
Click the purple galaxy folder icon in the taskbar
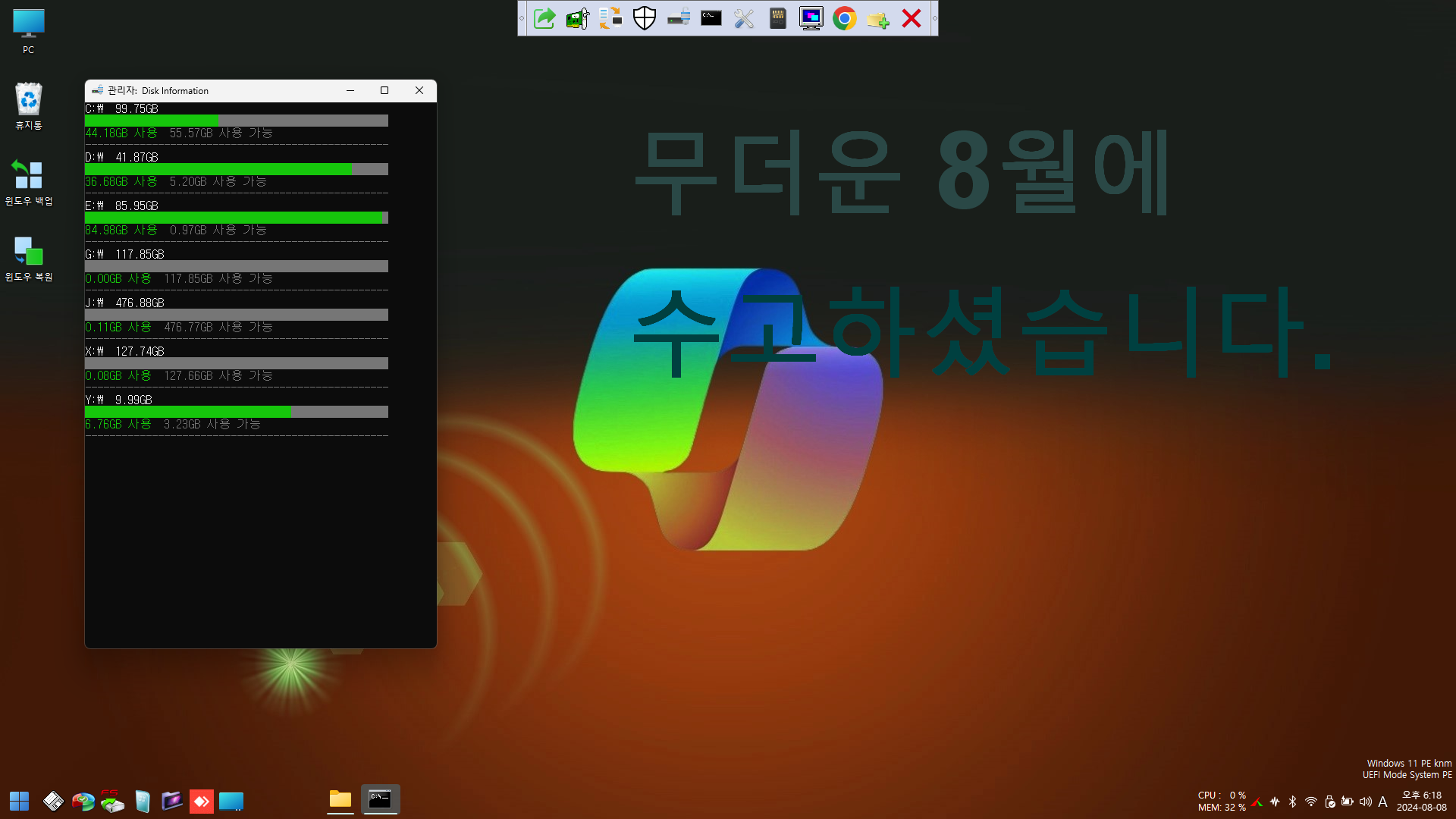[172, 801]
